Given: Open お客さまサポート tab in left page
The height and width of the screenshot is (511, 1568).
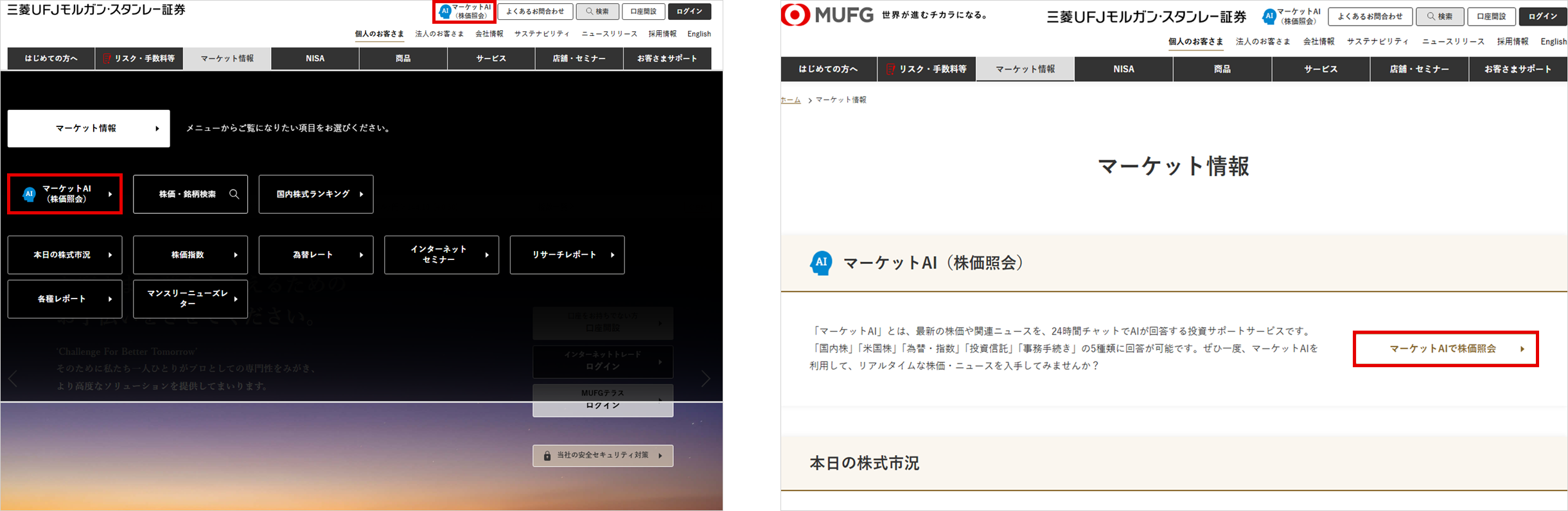Looking at the screenshot, I should tap(667, 58).
